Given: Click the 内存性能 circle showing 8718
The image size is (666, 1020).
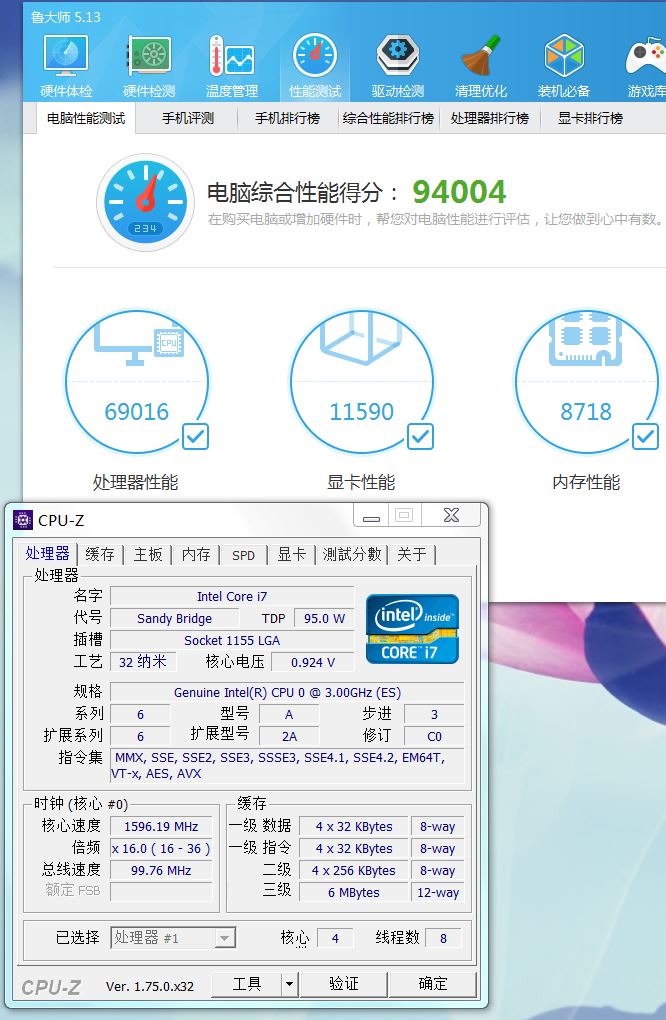Looking at the screenshot, I should coord(586,382).
